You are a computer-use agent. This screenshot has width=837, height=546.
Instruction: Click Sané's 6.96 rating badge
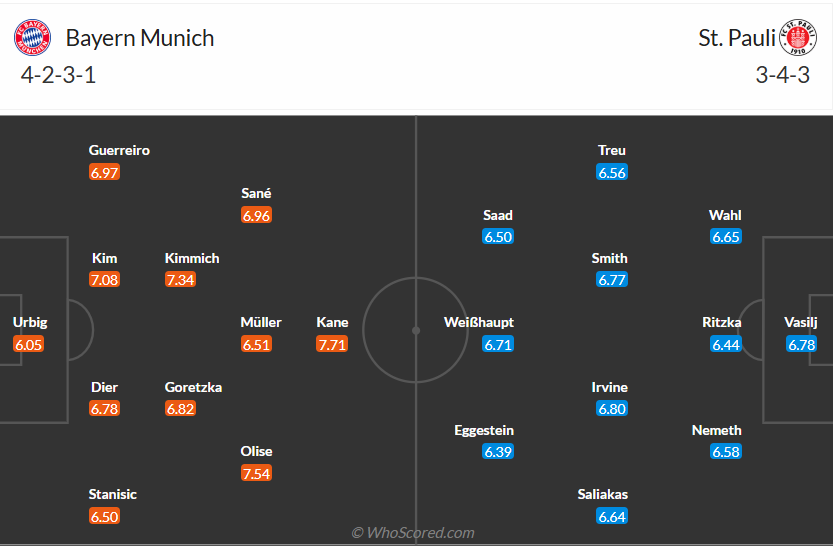click(257, 215)
